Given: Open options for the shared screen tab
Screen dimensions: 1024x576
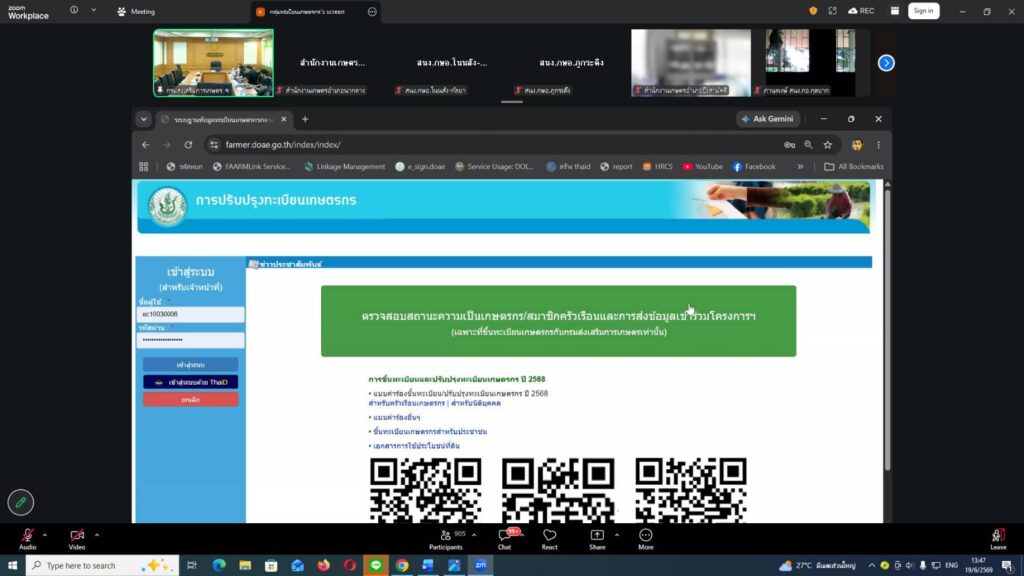Looking at the screenshot, I should pyautogui.click(x=372, y=12).
